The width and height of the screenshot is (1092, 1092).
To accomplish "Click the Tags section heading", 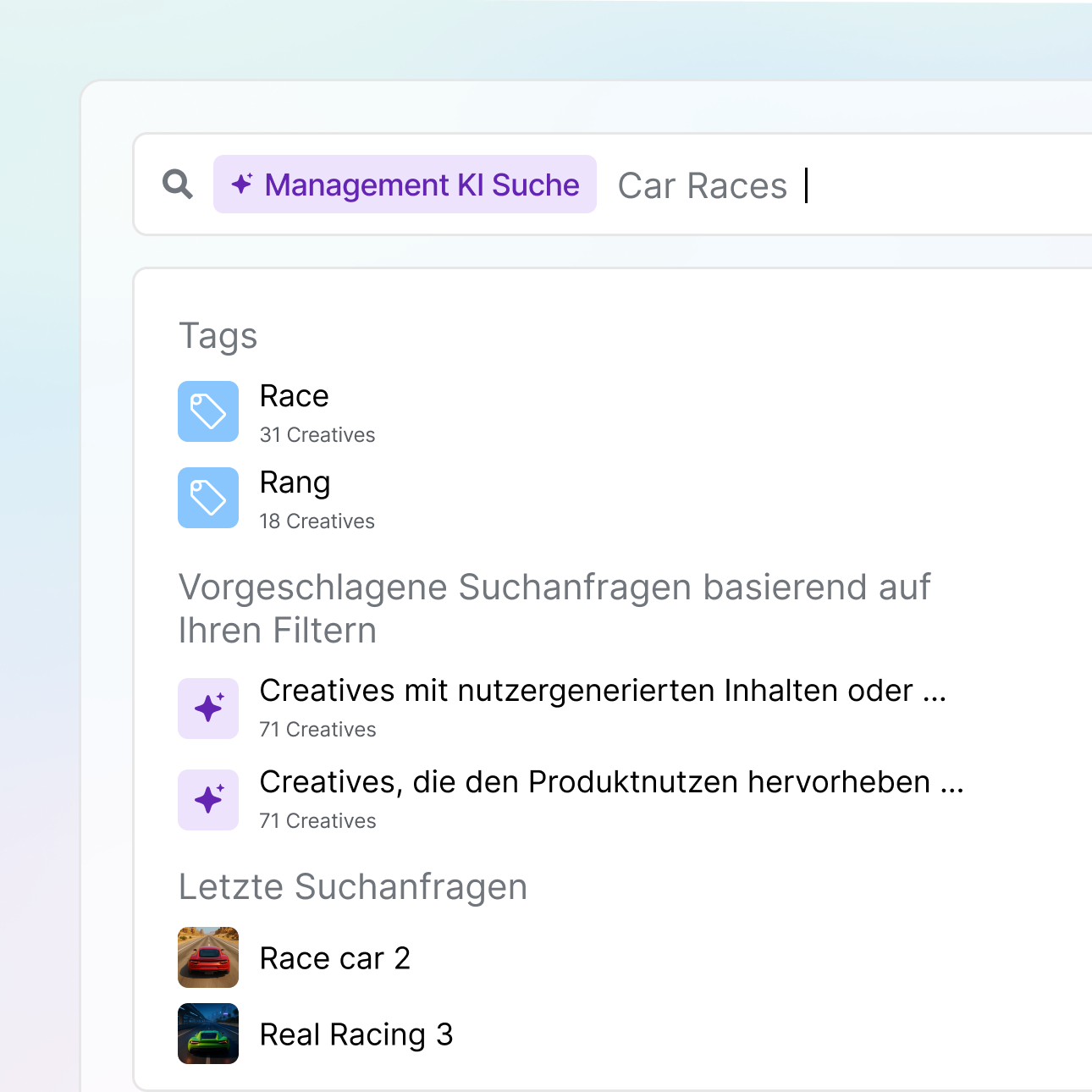I will point(218,336).
